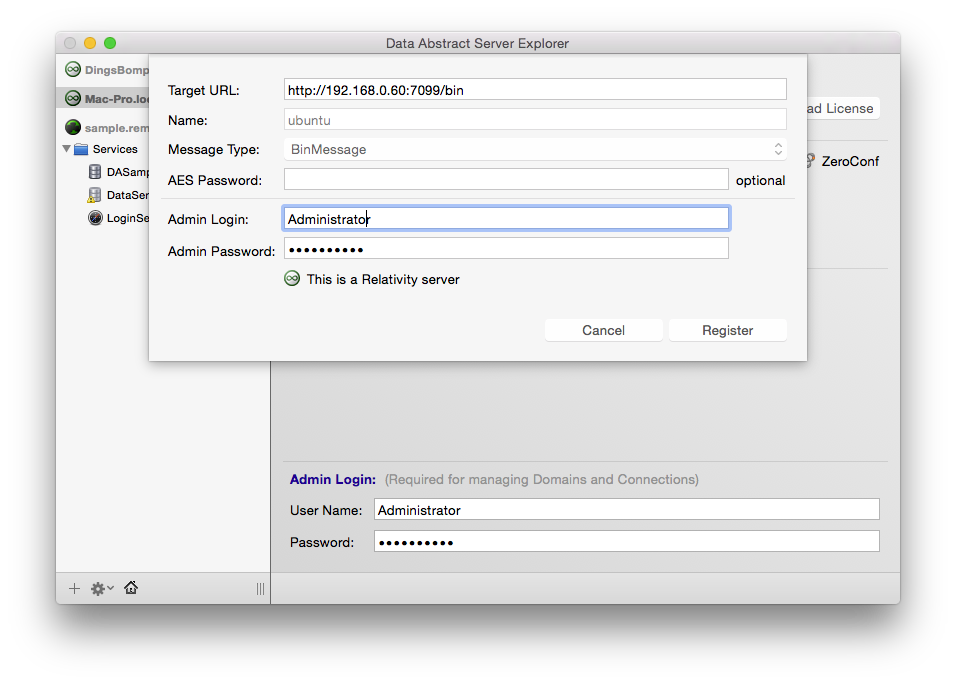Zoom the window with the green button
Screen dimensions: 956x684
110,43
